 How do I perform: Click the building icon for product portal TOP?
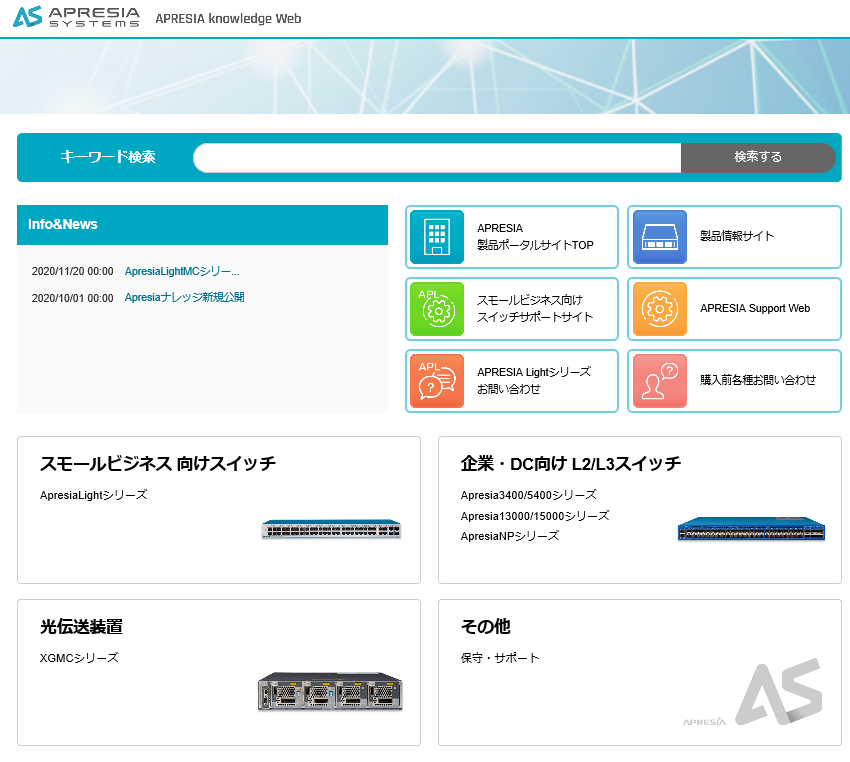tap(437, 237)
